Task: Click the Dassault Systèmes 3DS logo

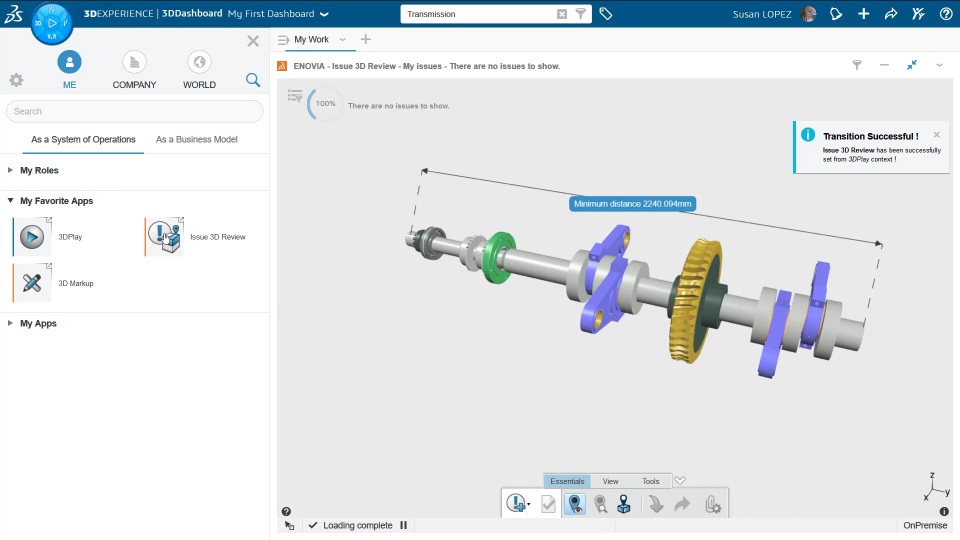Action: (13, 13)
